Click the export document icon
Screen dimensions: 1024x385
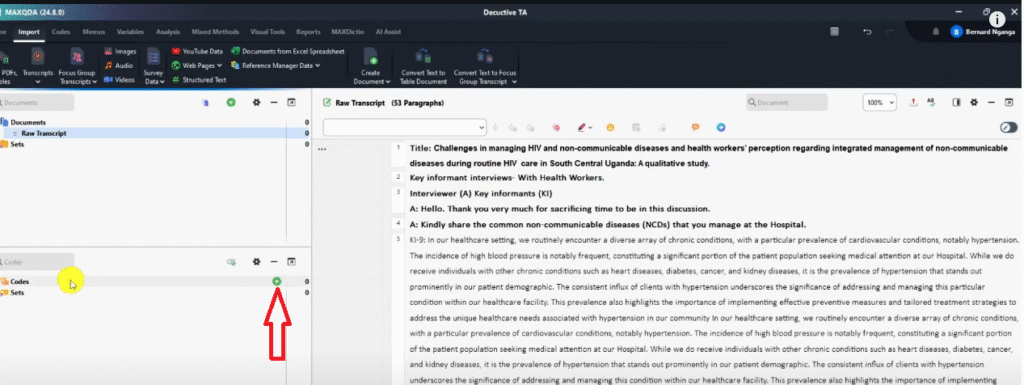pyautogui.click(x=914, y=102)
